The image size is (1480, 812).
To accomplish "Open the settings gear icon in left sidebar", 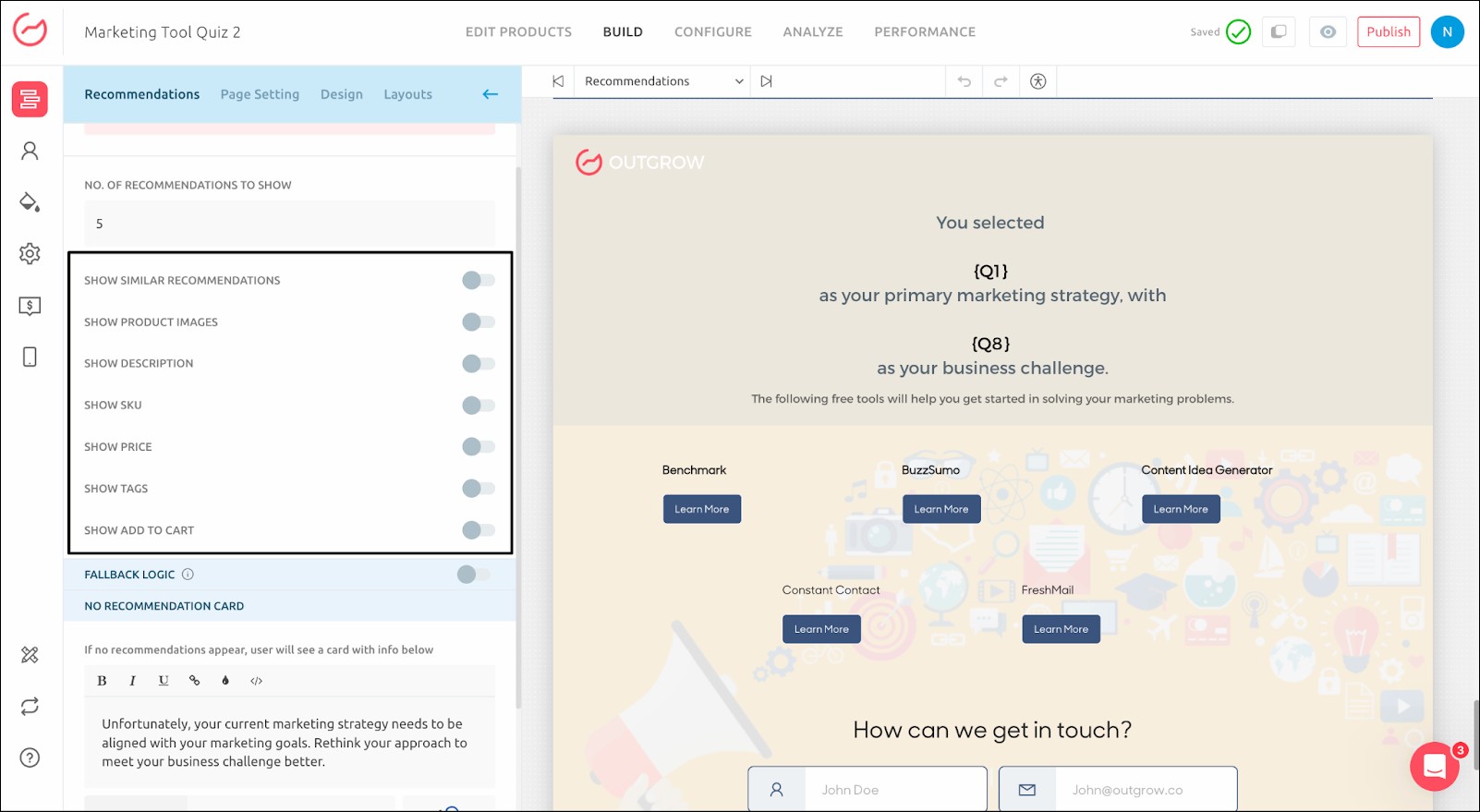I will (x=30, y=254).
